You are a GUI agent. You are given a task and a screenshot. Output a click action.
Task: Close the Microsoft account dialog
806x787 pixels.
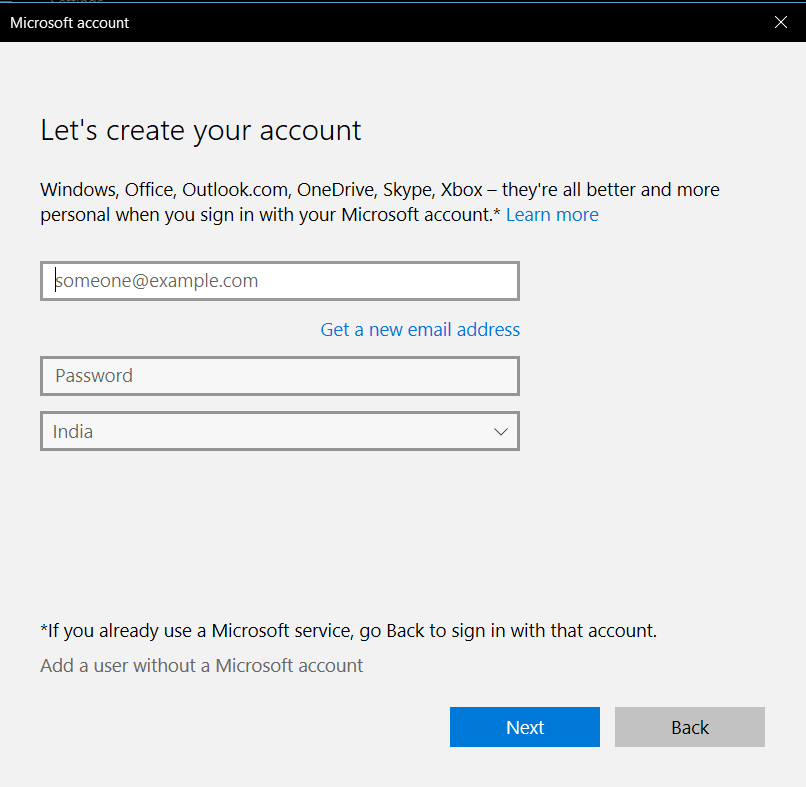(x=780, y=22)
